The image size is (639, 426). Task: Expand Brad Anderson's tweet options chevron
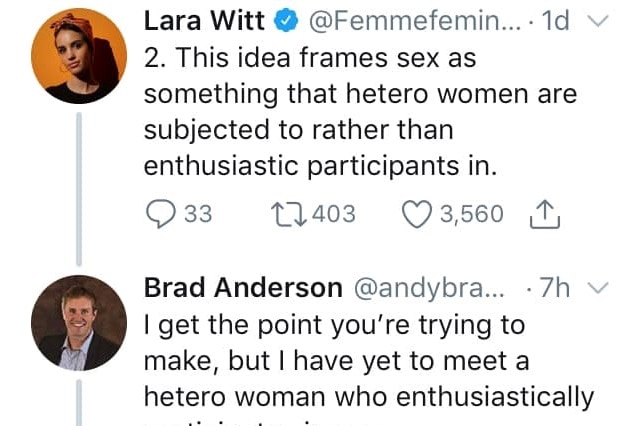598,288
